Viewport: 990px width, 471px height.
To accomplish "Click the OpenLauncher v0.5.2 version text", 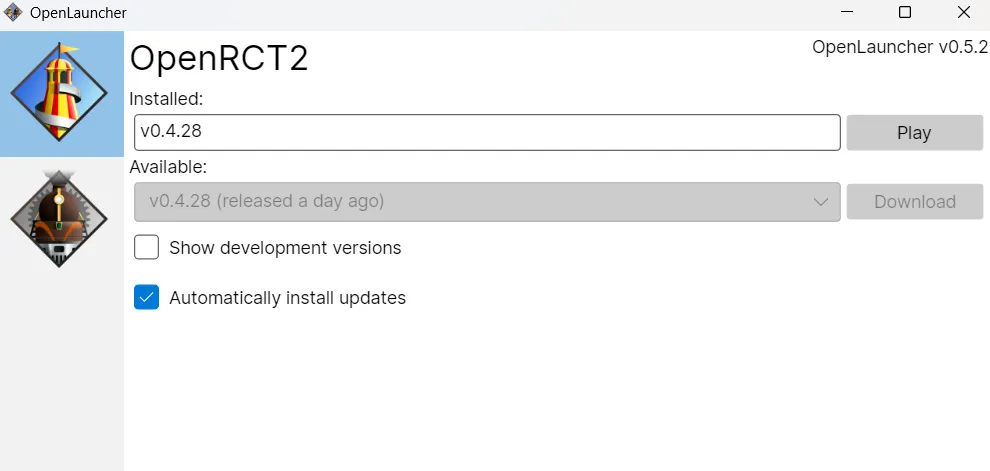I will 899,47.
